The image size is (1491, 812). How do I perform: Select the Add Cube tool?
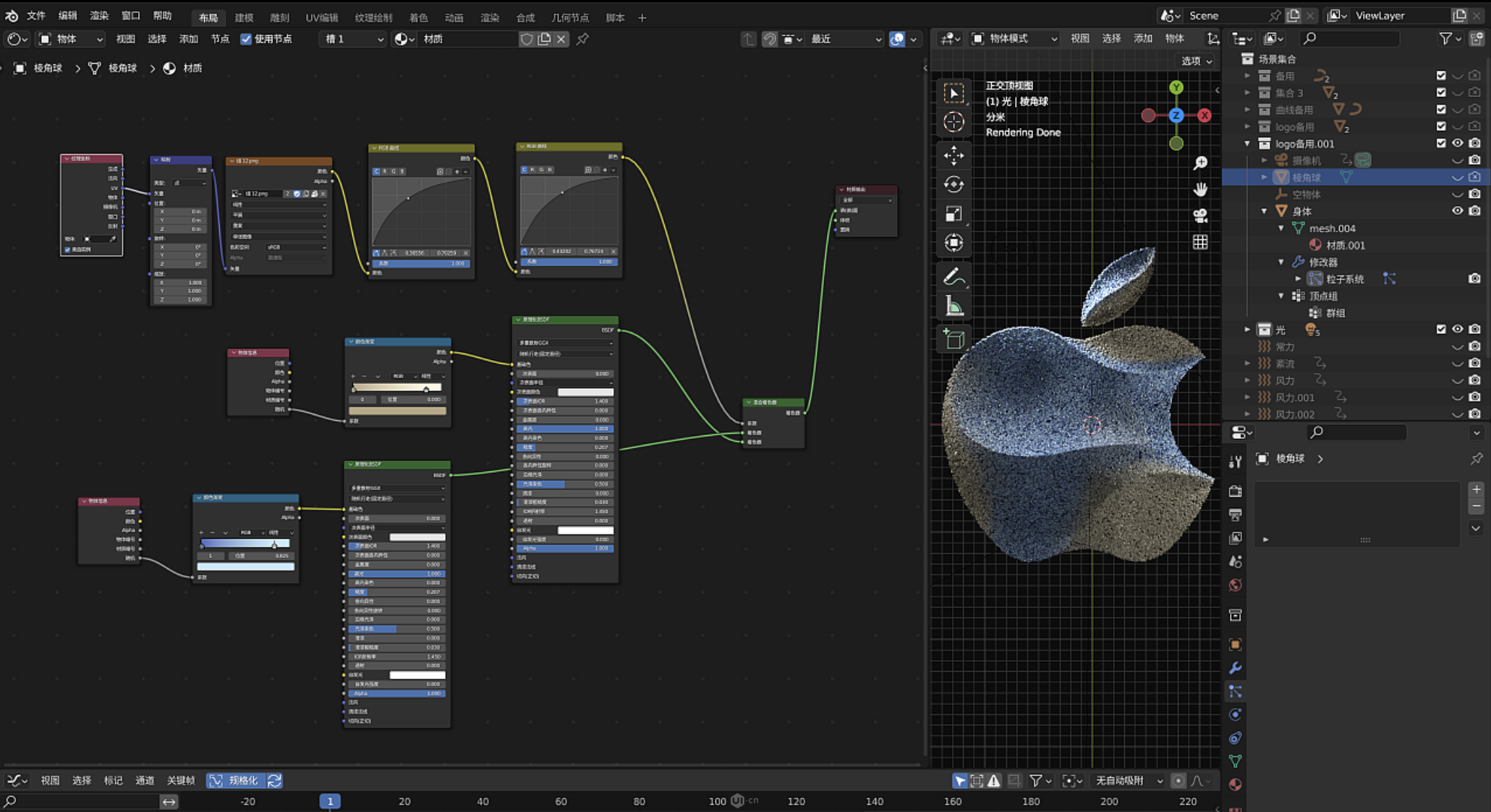(953, 338)
